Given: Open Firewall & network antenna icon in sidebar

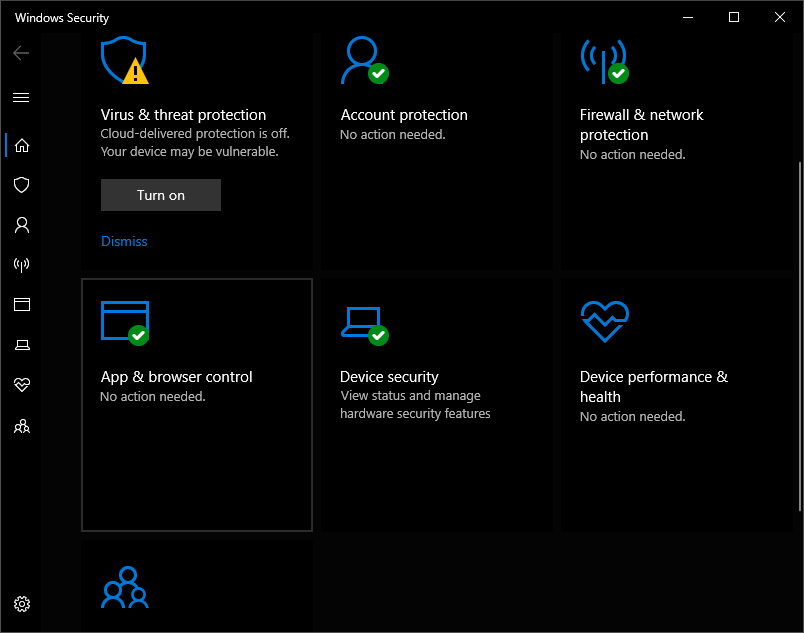Looking at the screenshot, I should click(21, 265).
